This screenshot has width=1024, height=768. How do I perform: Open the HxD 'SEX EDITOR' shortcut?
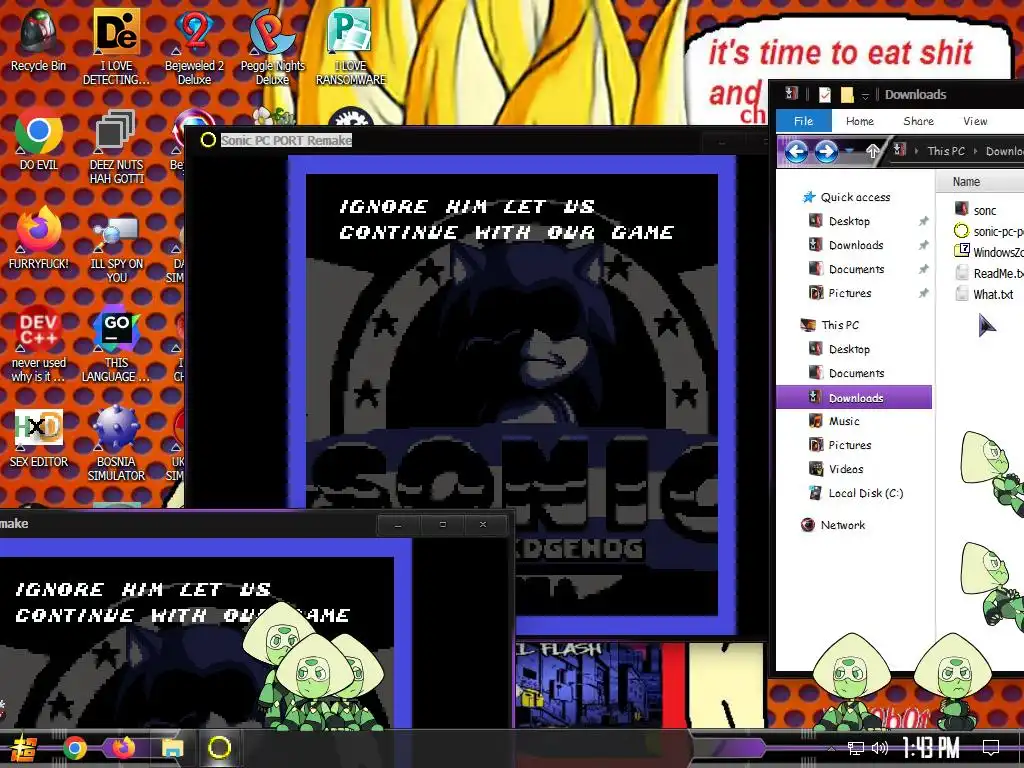pyautogui.click(x=39, y=438)
